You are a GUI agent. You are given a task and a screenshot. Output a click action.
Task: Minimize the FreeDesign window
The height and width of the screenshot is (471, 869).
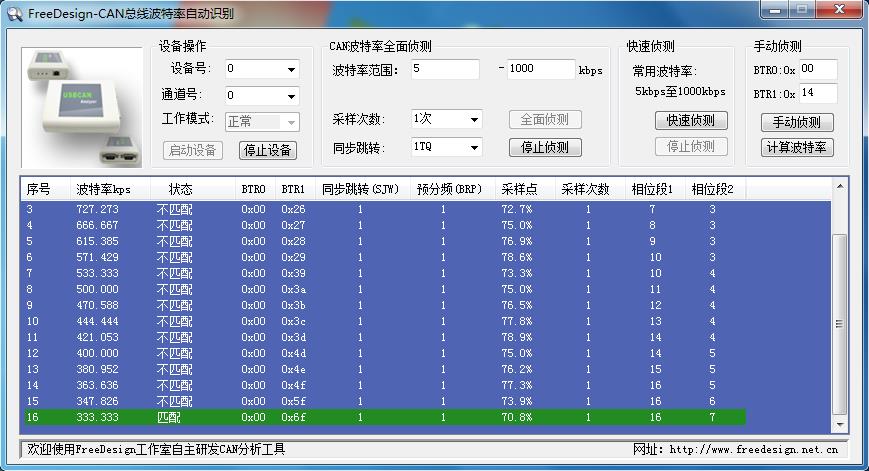pyautogui.click(x=775, y=10)
